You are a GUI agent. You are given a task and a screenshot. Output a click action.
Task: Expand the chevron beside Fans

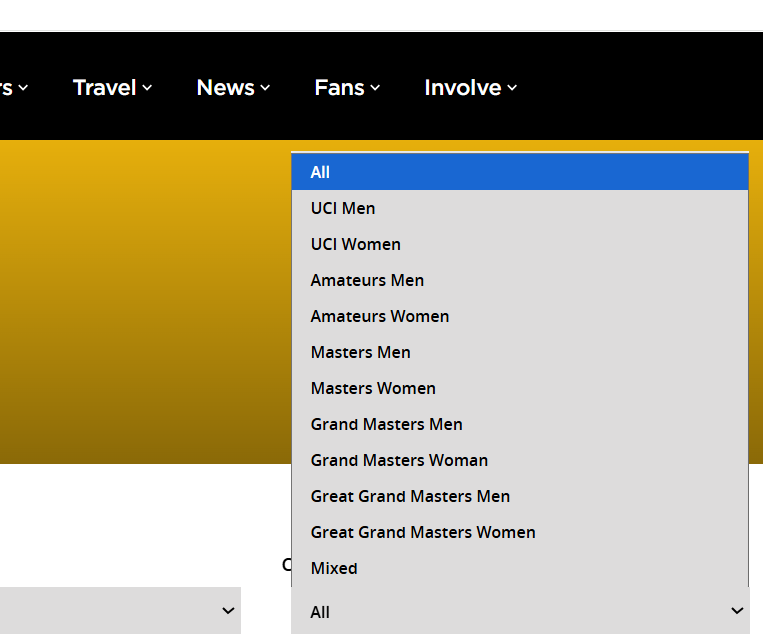coord(375,88)
